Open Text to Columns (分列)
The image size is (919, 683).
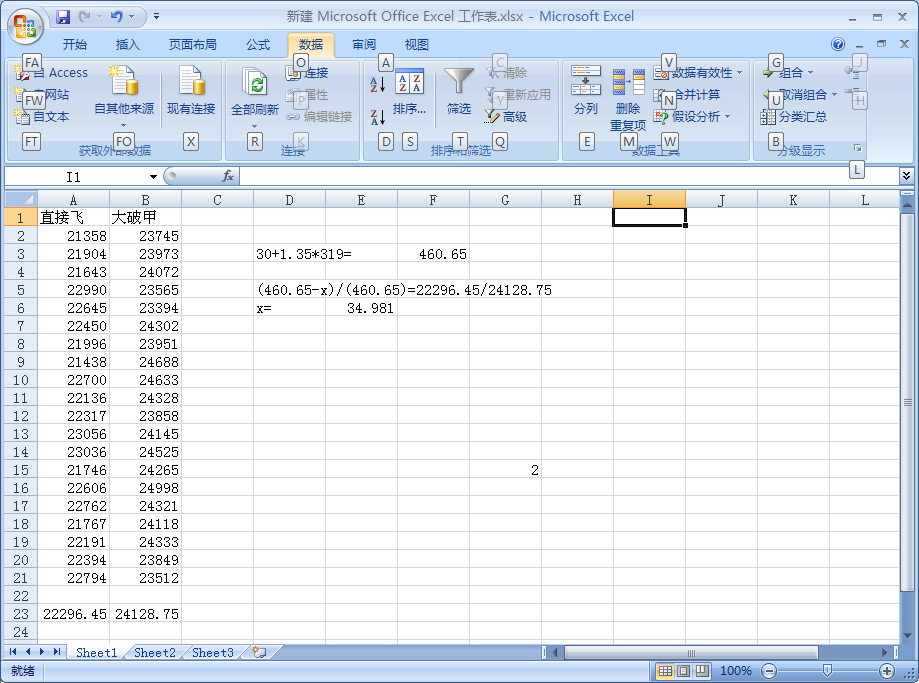(586, 90)
